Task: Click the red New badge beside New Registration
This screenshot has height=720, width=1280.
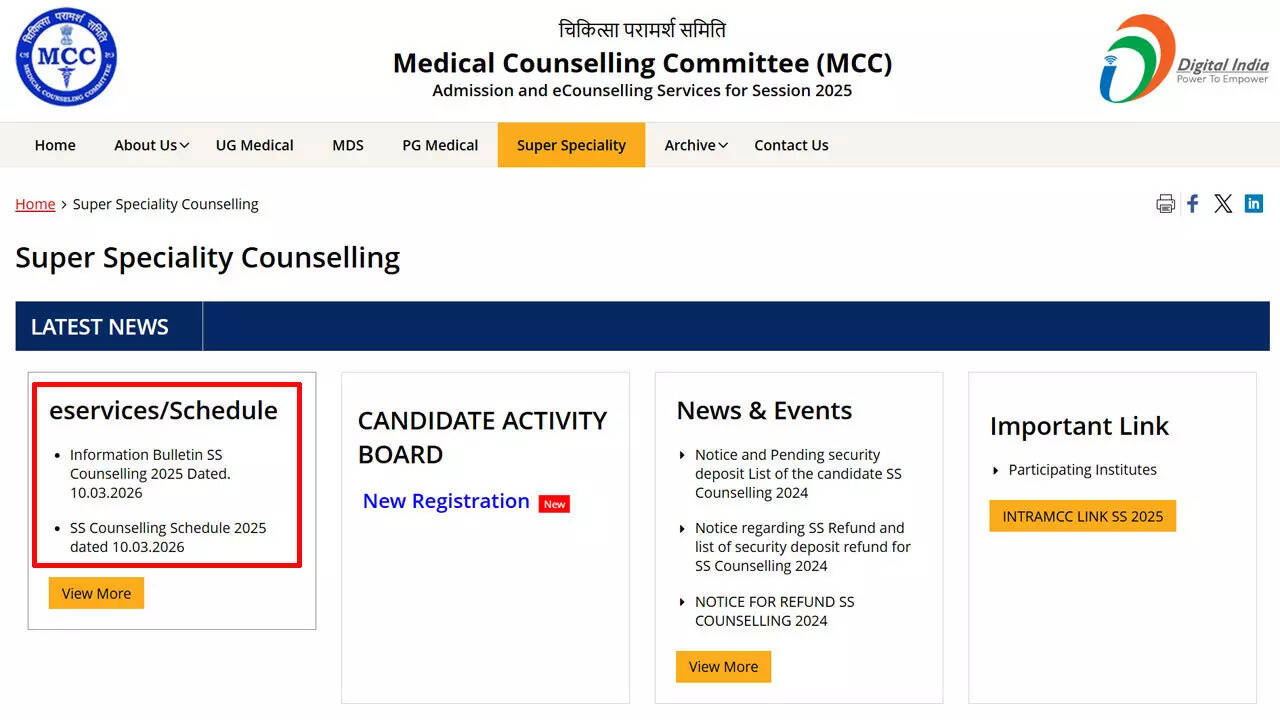Action: [554, 503]
